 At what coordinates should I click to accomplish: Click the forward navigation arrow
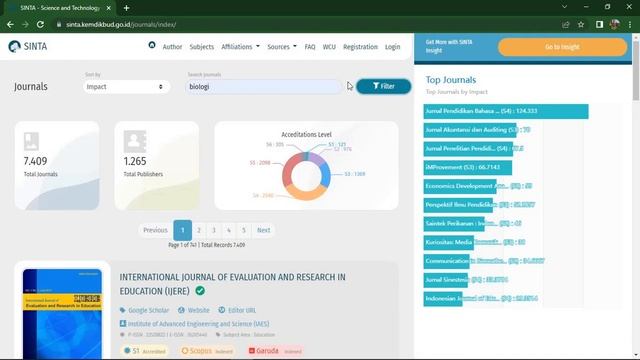[25, 24]
